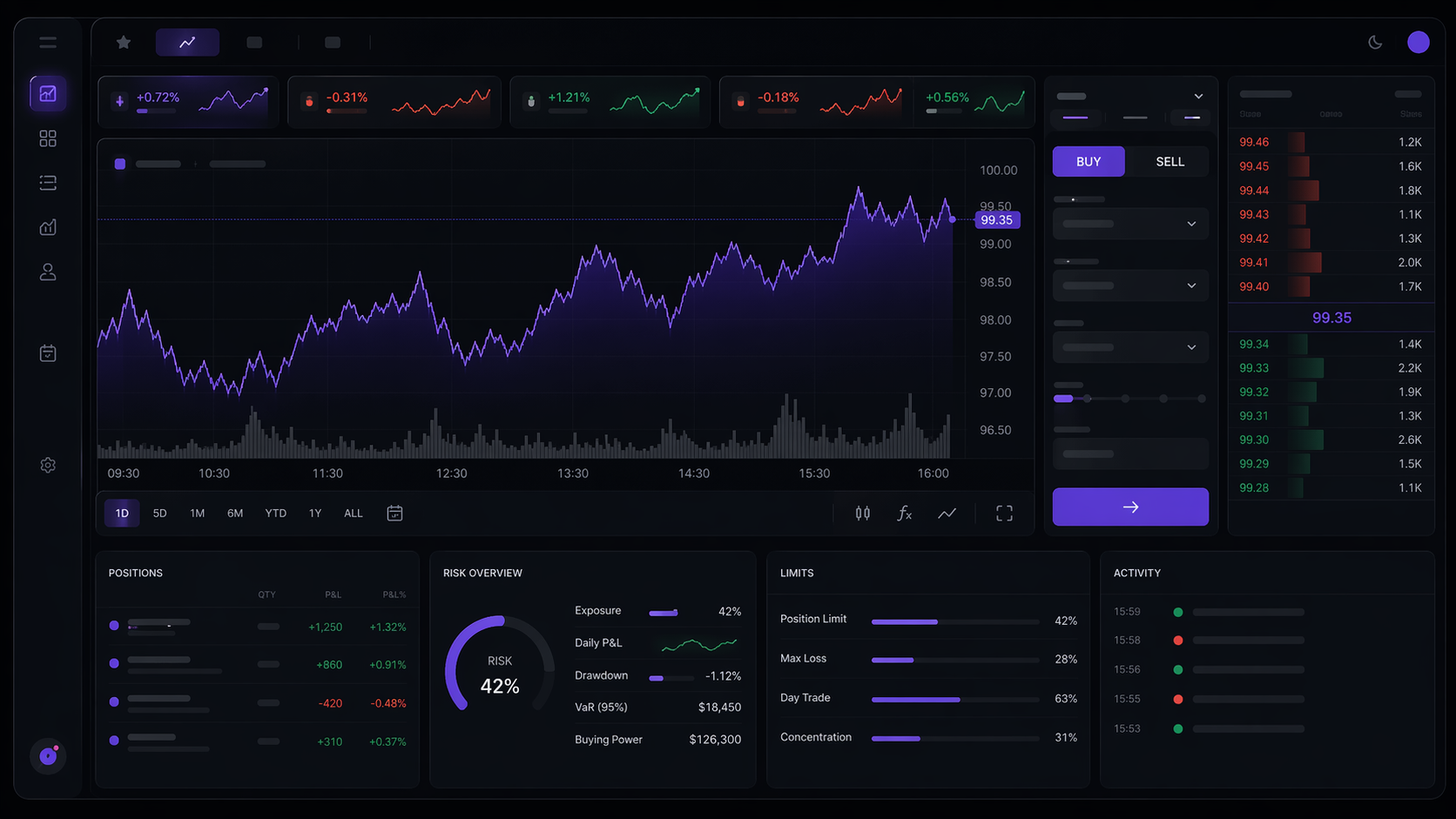Toggle dark mode with the moon icon
This screenshot has width=1456, height=819.
1375,42
